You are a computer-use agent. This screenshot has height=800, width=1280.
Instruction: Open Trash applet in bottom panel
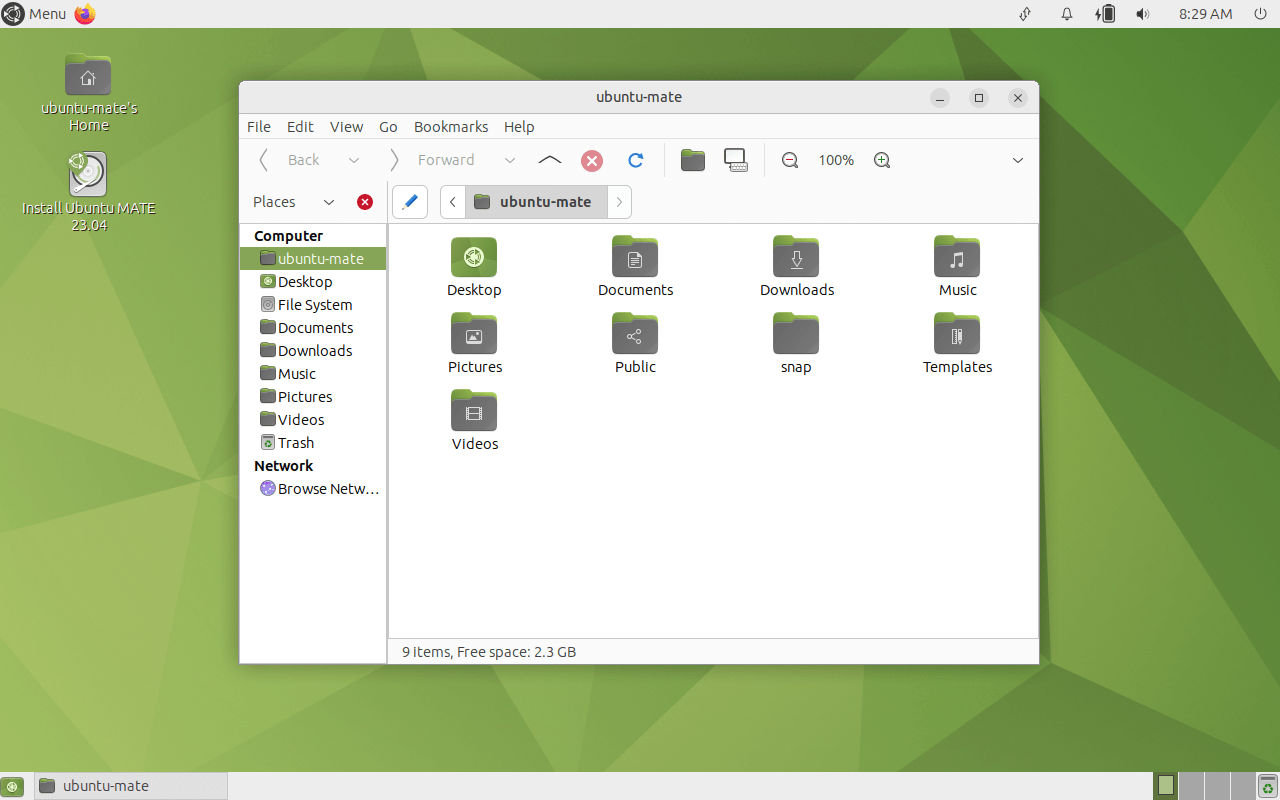(x=1268, y=786)
